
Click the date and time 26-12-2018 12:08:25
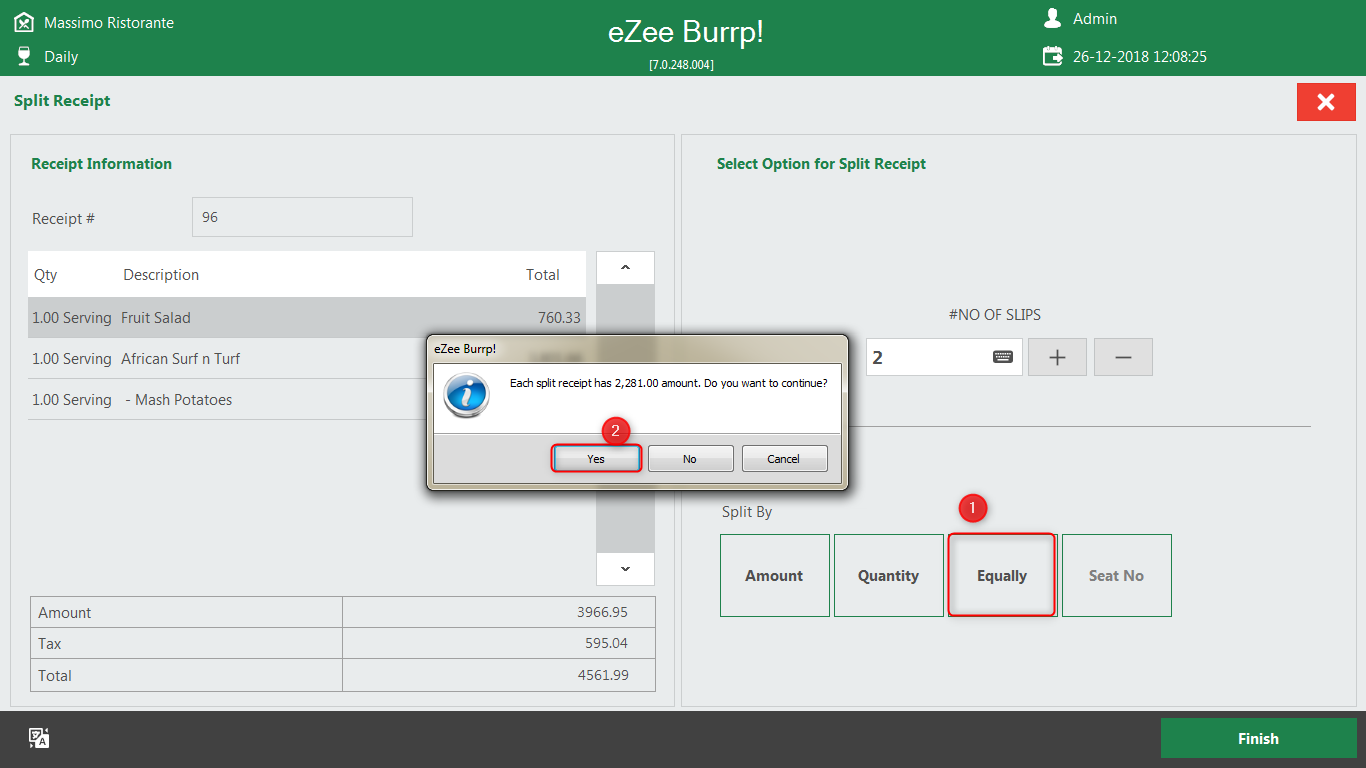tap(1140, 57)
